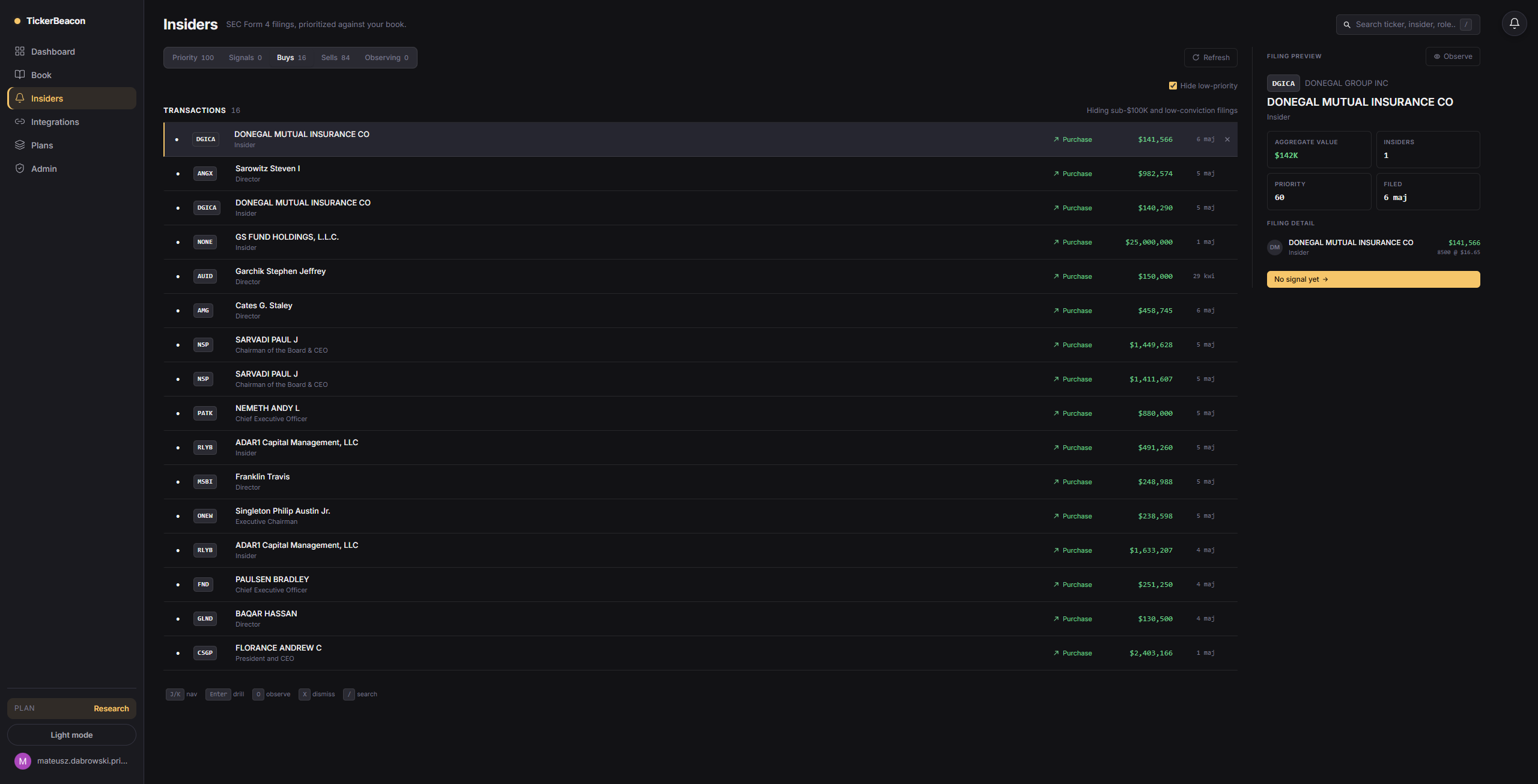
Task: Select Singleton Philip Austin Jr. row
Action: pyautogui.click(x=701, y=516)
